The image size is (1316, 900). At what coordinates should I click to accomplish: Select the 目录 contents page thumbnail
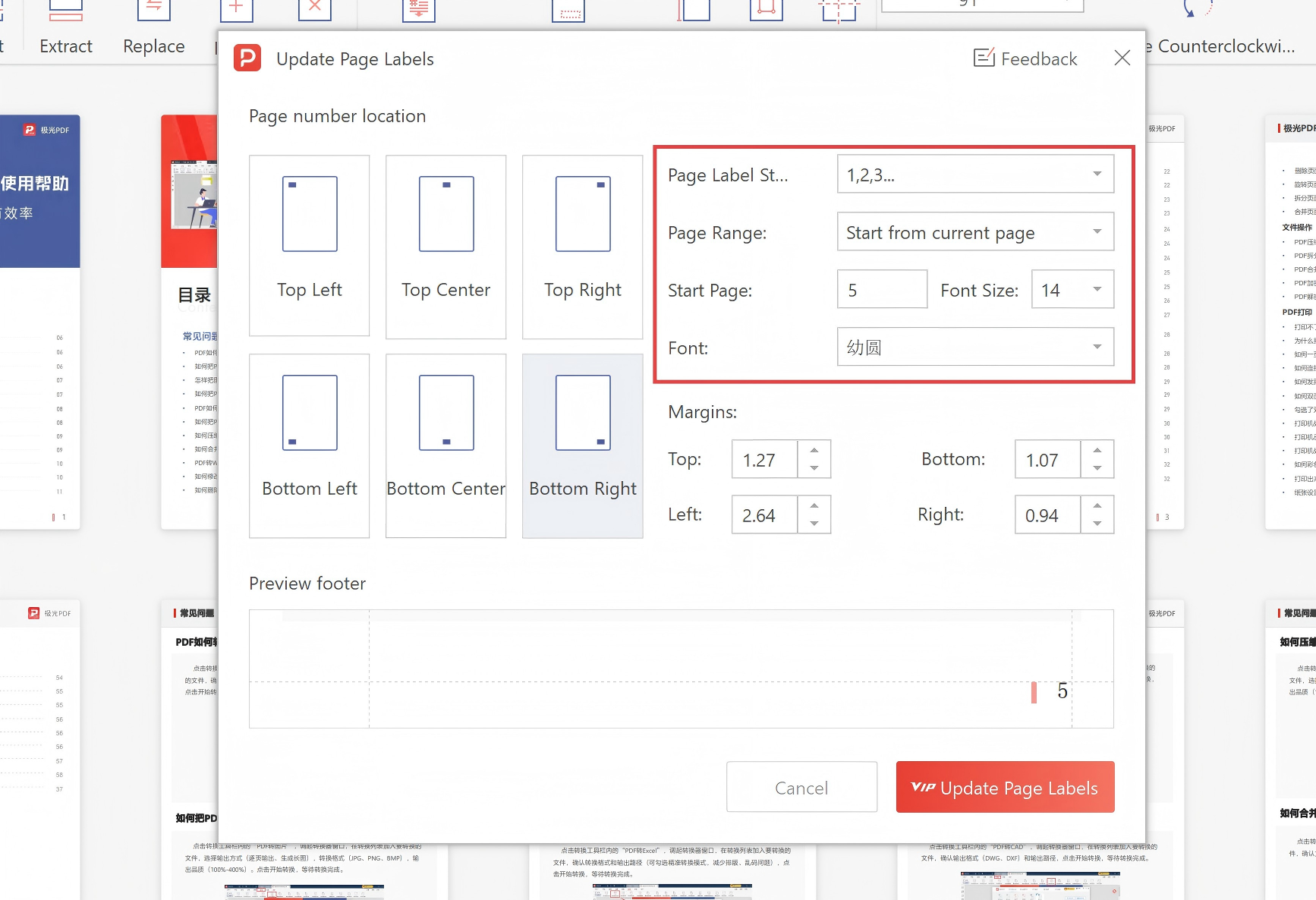[x=190, y=322]
